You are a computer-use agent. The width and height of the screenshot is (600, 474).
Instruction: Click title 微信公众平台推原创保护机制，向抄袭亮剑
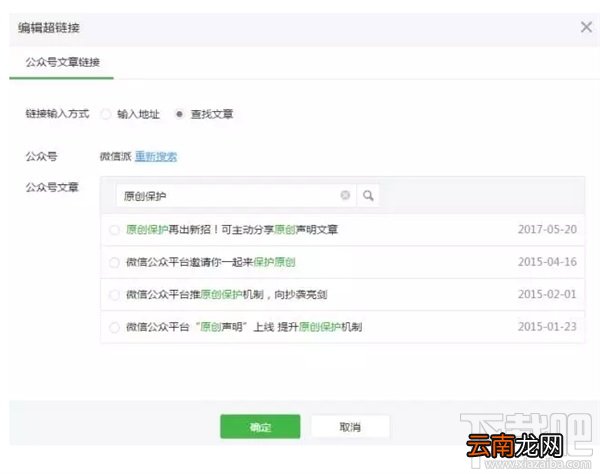pos(227,295)
